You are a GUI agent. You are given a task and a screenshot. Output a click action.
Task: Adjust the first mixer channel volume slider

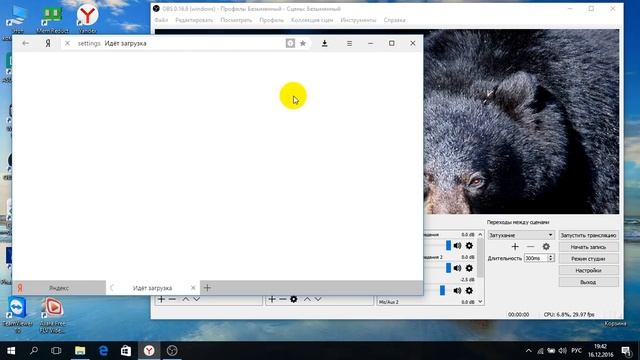tap(448, 245)
